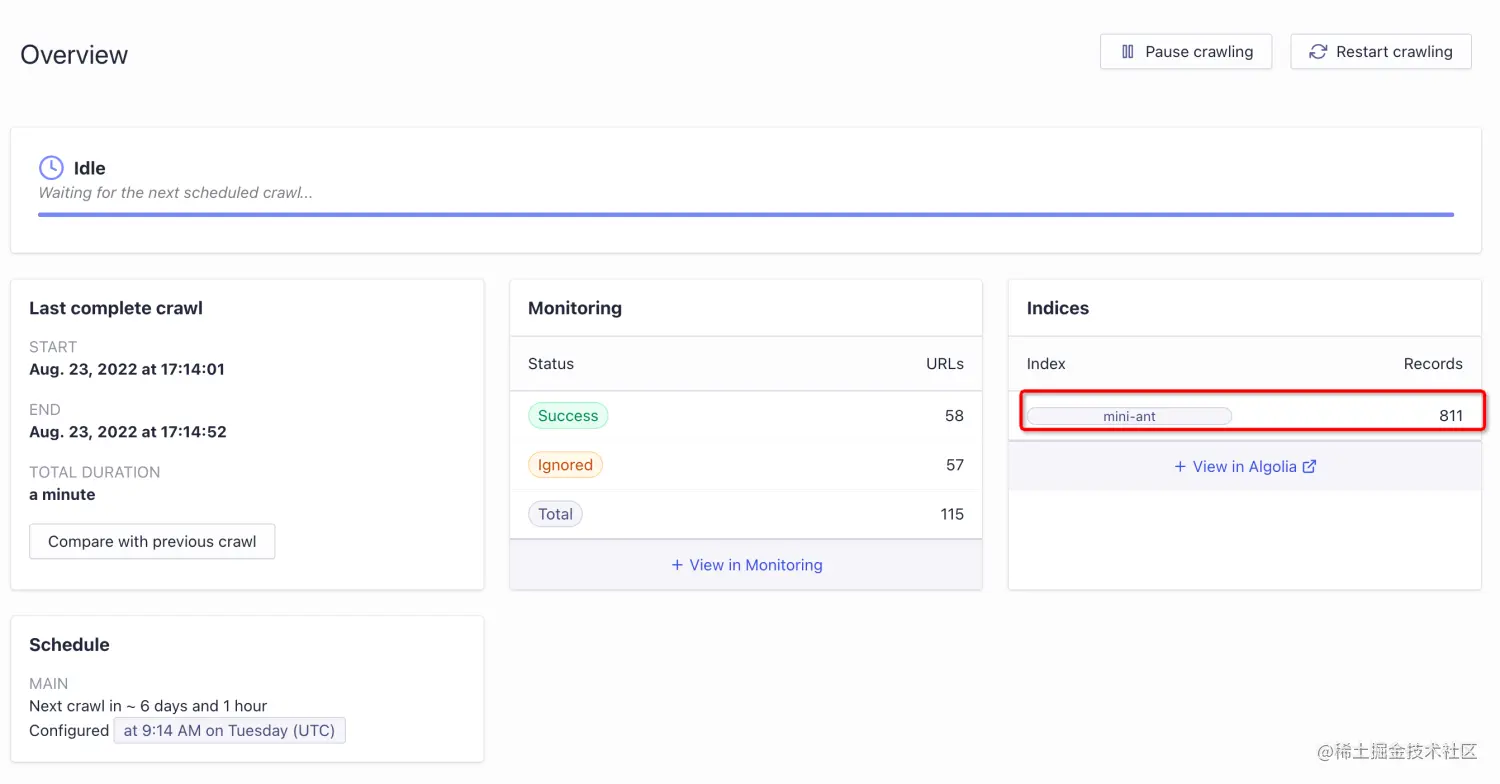Open the View in Algolia link
Image resolution: width=1500 pixels, height=784 pixels.
[x=1244, y=466]
